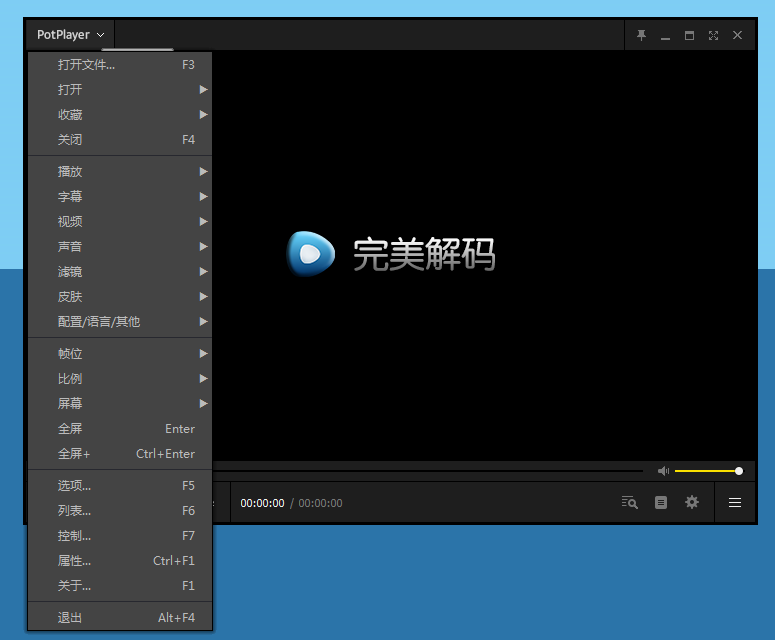The width and height of the screenshot is (775, 640).
Task: Open the playlist search icon
Action: pyautogui.click(x=629, y=503)
